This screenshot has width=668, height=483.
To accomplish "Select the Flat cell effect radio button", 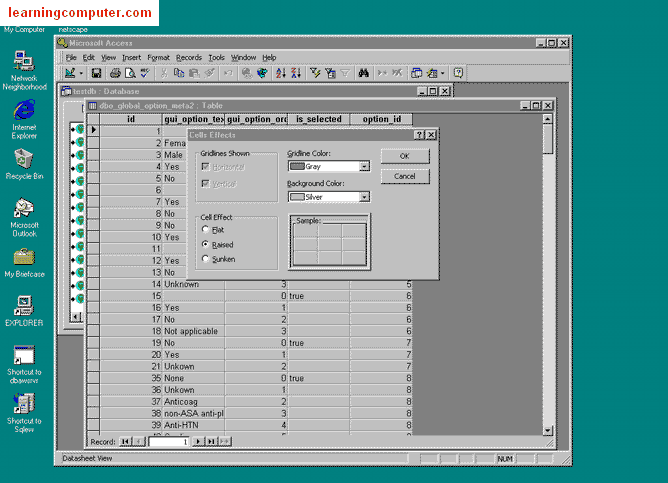I will click(x=205, y=230).
